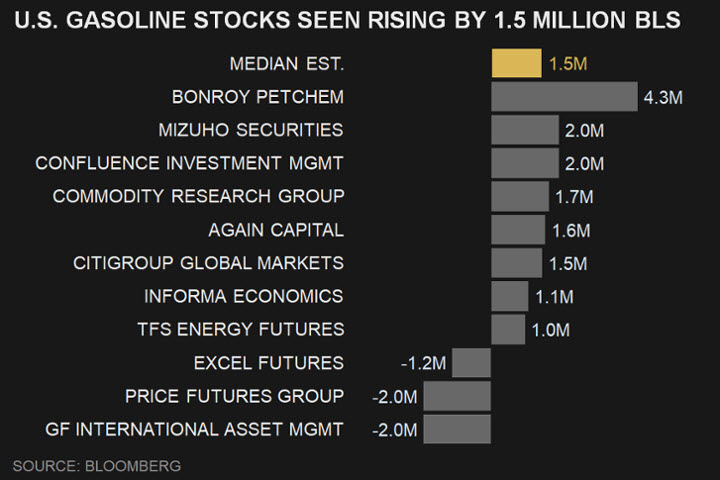Image resolution: width=720 pixels, height=480 pixels.
Task: Click the Confluence Investment Mgmt bar
Action: (525, 163)
